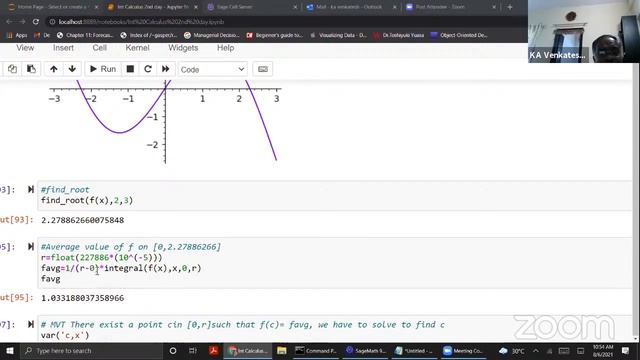Open the Widgets menu

pyautogui.click(x=183, y=48)
